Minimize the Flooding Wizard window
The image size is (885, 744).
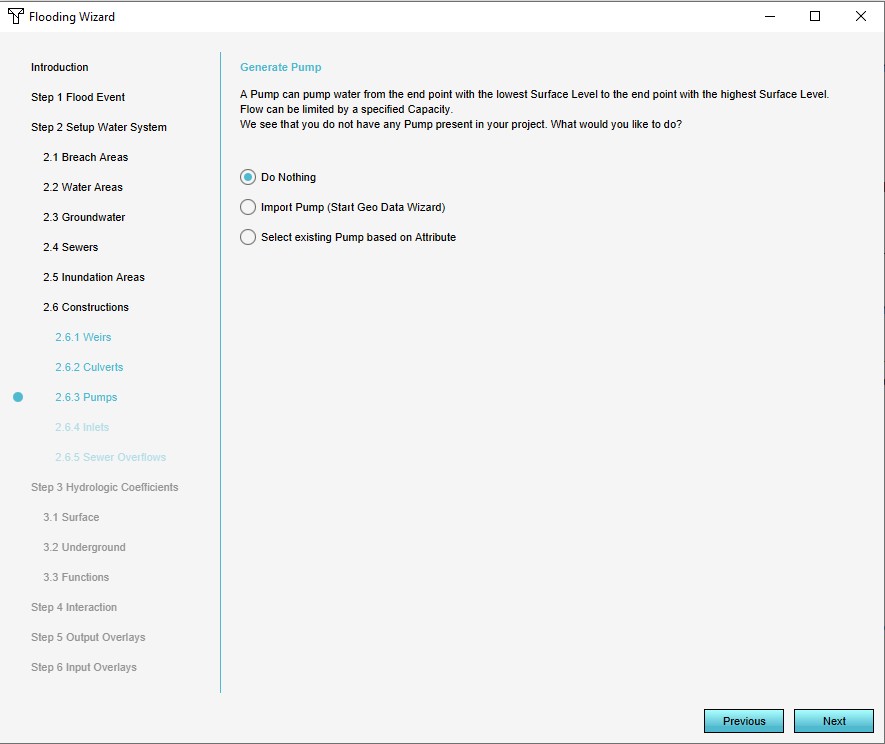[x=770, y=16]
